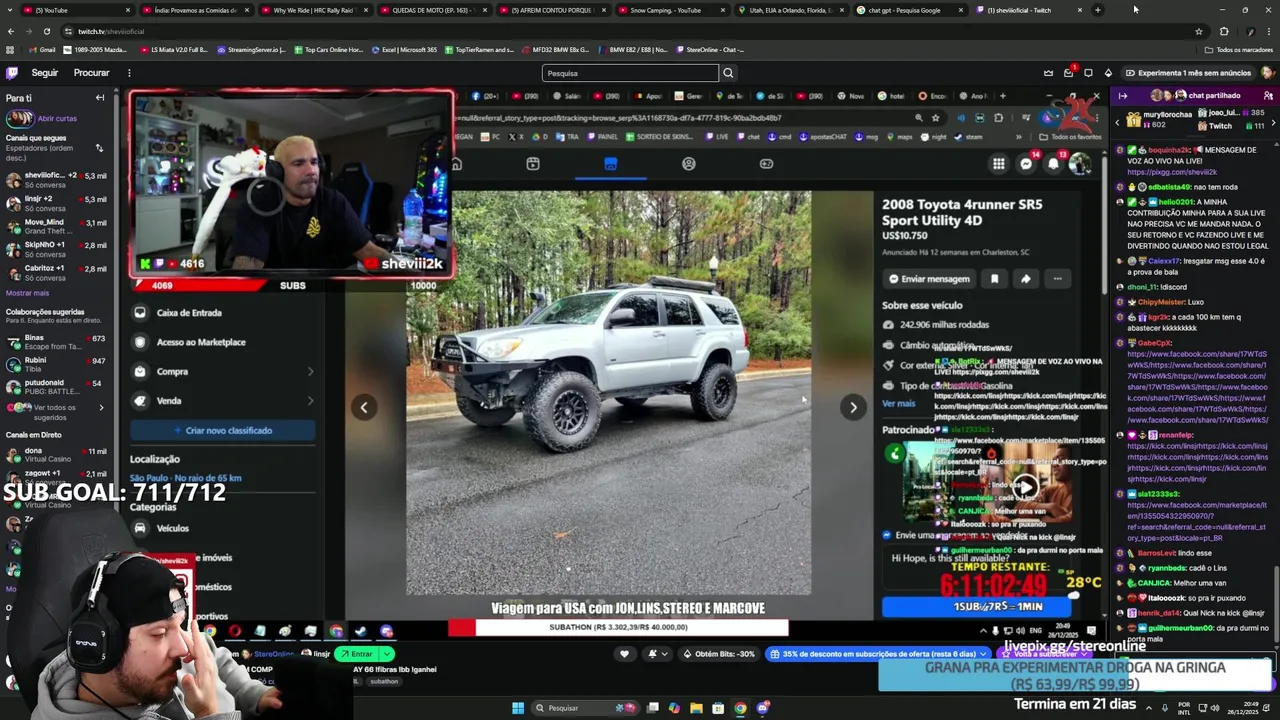Open the putudonald PUBG channel
Screen dimensions: 1280x720
click(57, 387)
